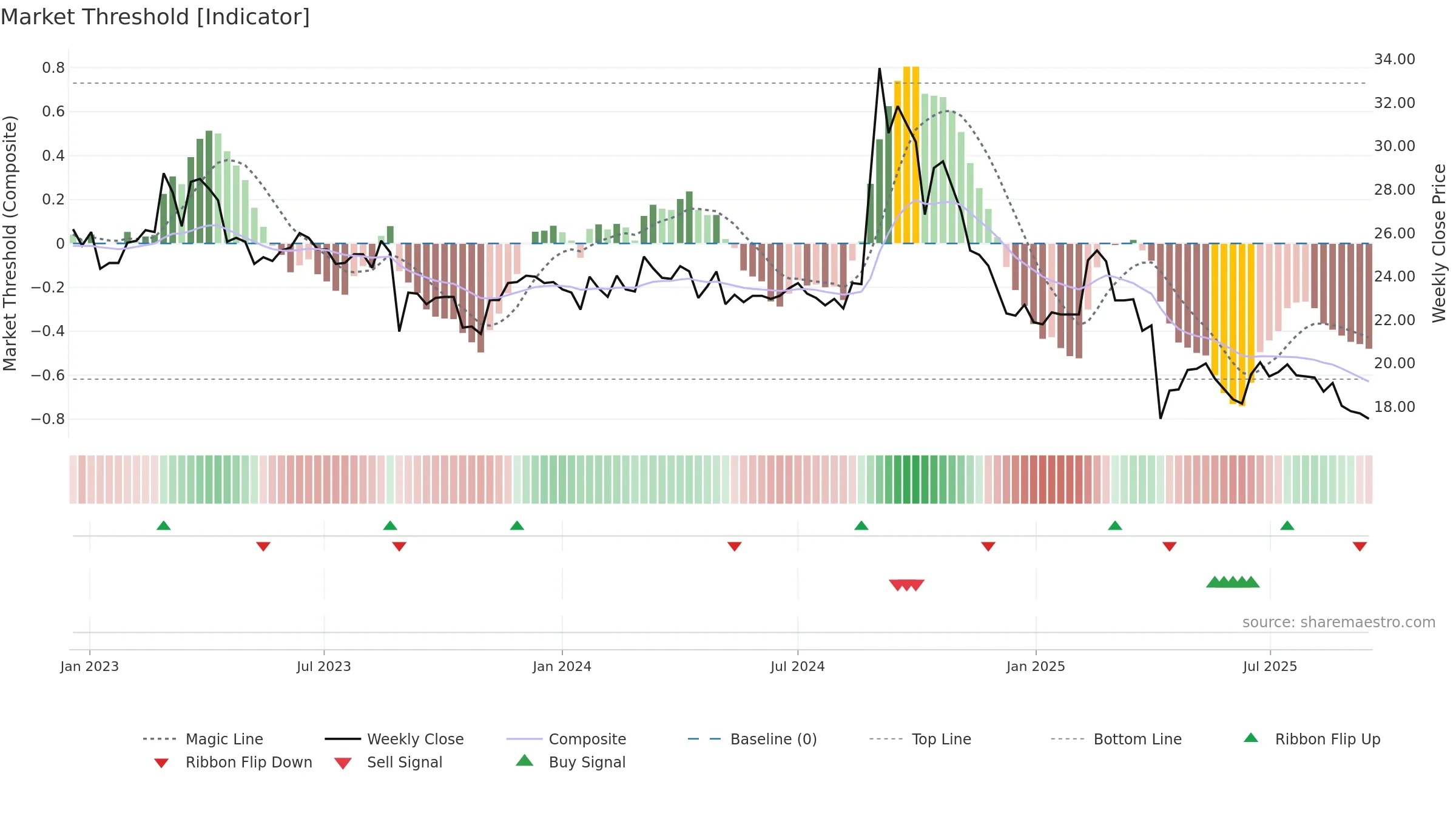Click the green buy signal cluster in June 2025

[x=1233, y=582]
